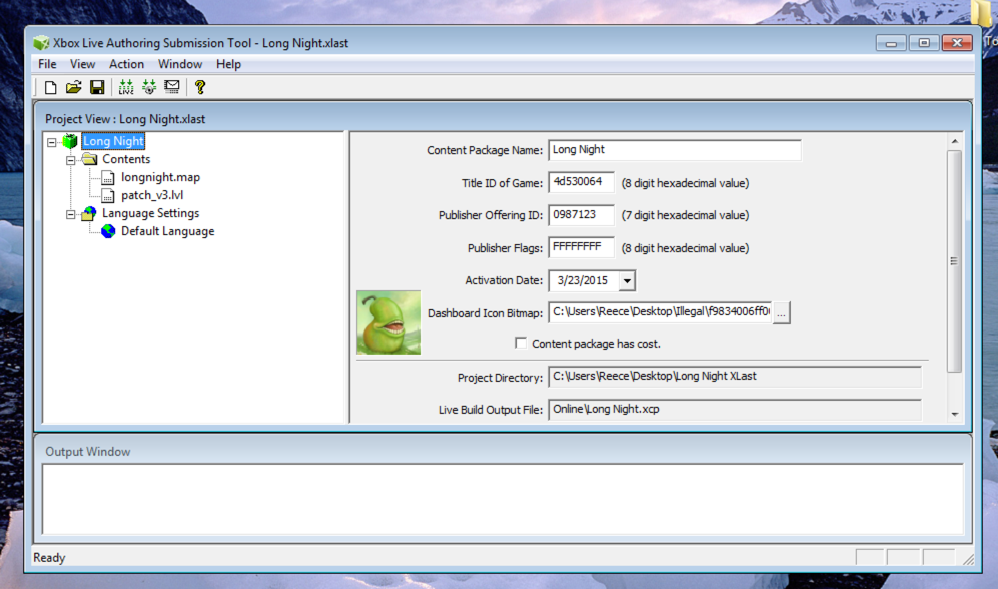Click the Default Language globe icon
Viewport: 998px width, 589px height.
point(108,231)
